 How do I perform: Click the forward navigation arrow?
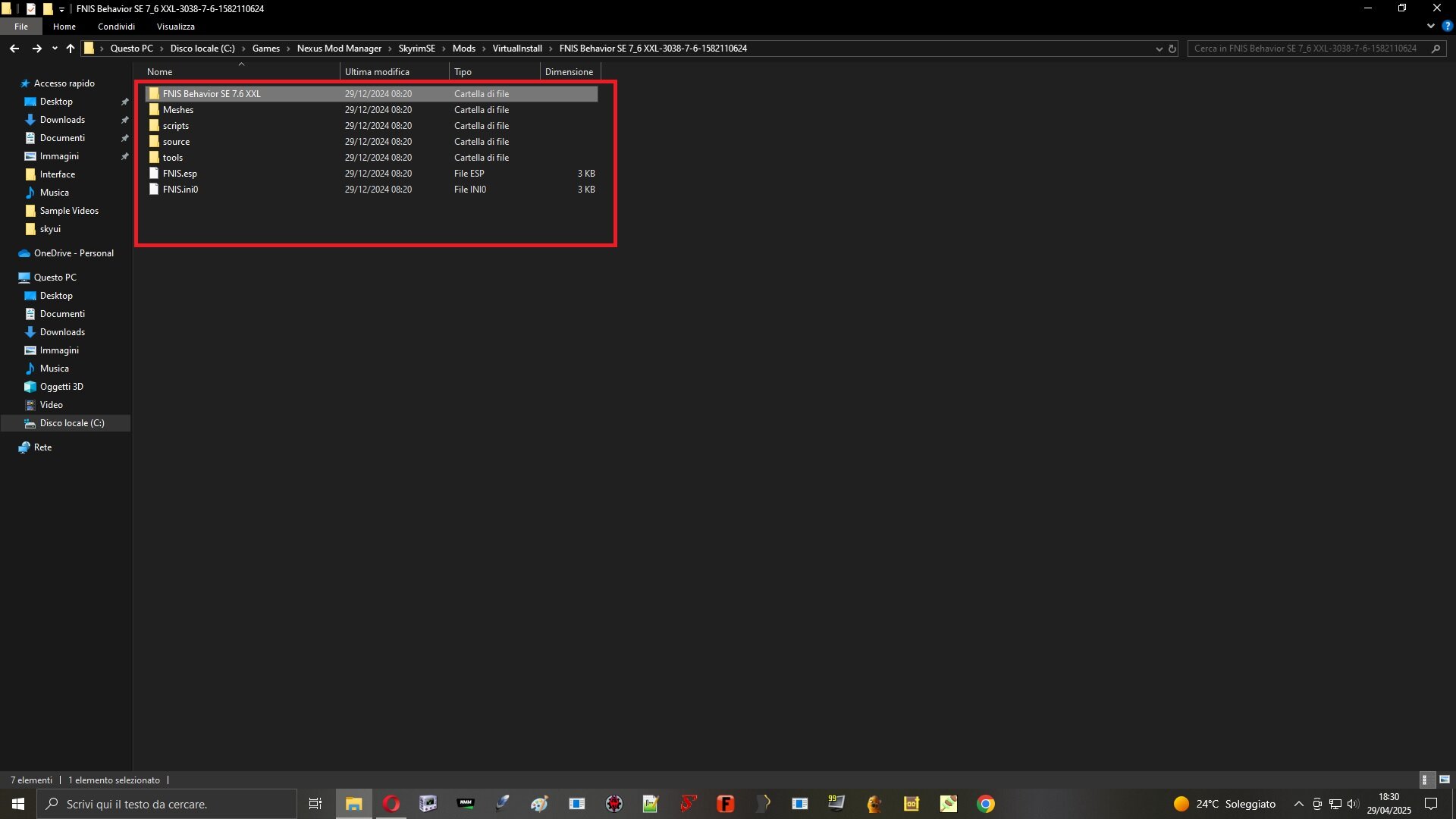click(36, 49)
